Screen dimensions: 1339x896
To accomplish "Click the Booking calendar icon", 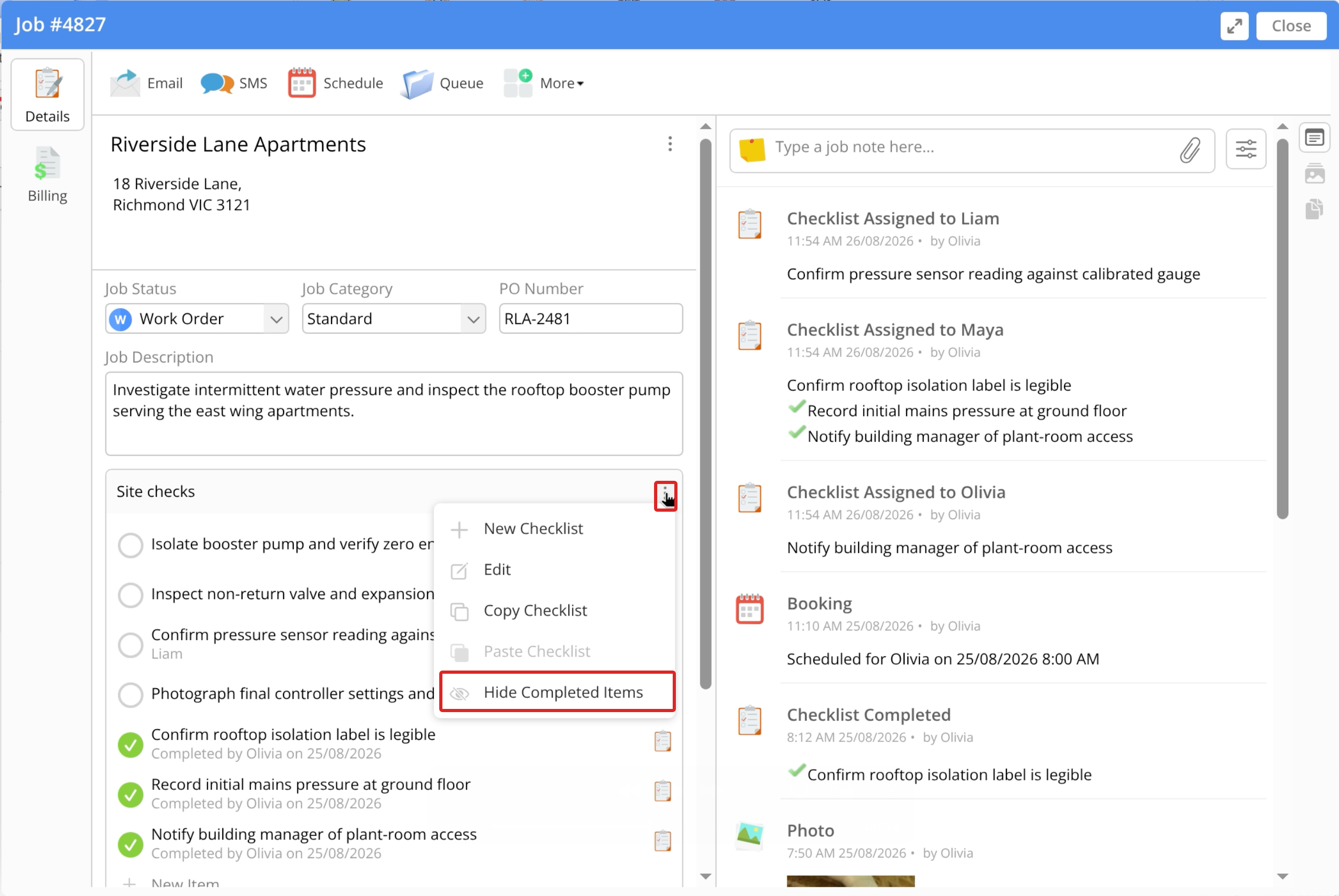I will (x=749, y=609).
